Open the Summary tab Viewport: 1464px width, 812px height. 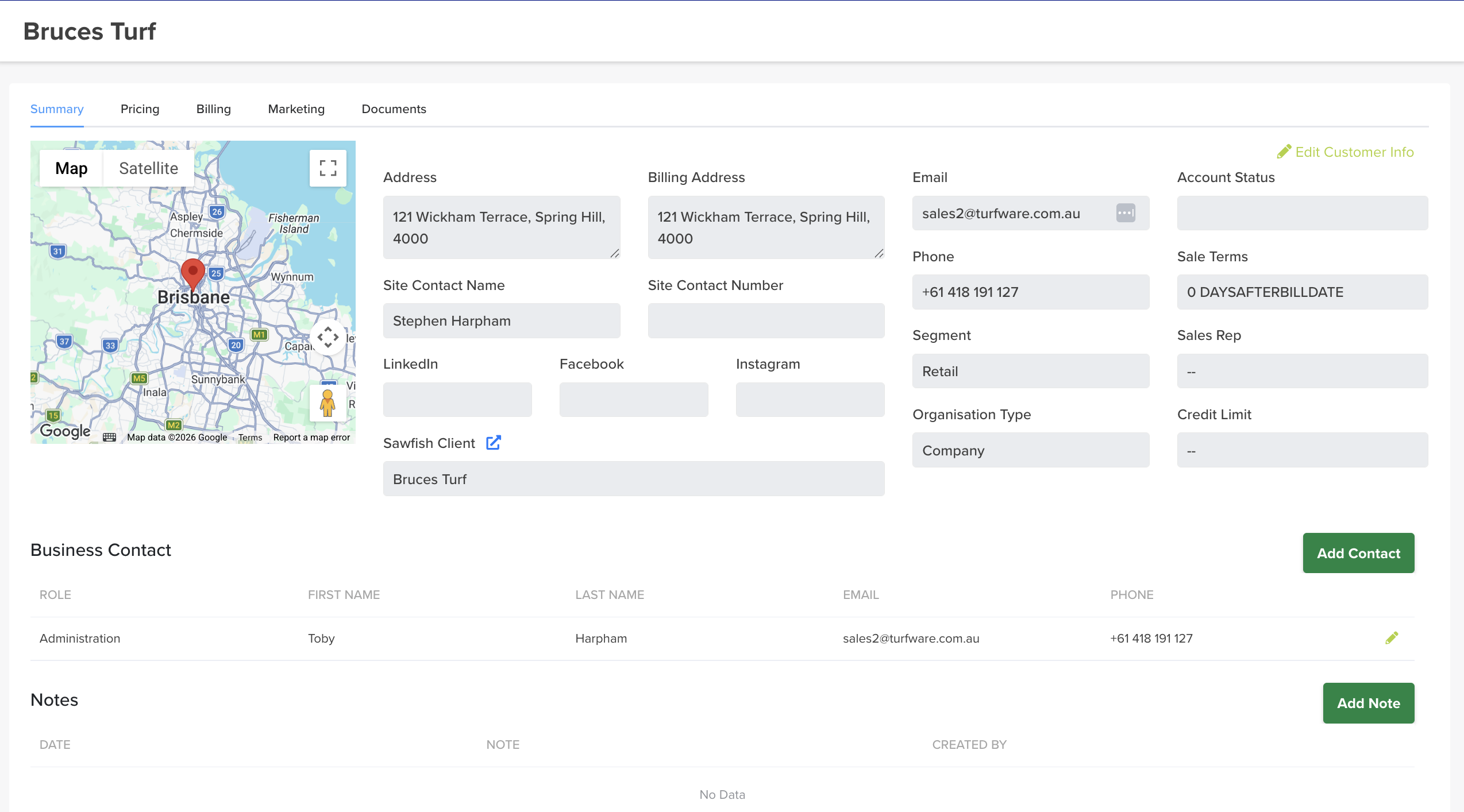[57, 109]
